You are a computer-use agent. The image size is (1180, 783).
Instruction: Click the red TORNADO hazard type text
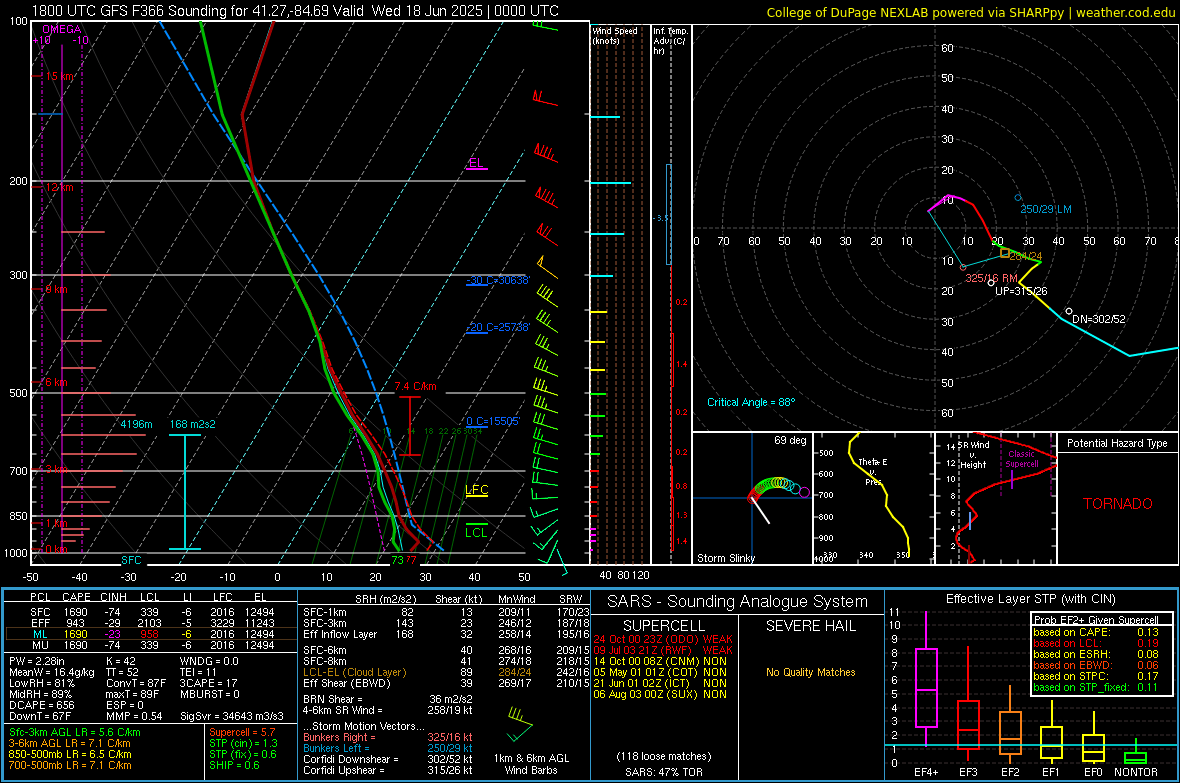[1118, 504]
